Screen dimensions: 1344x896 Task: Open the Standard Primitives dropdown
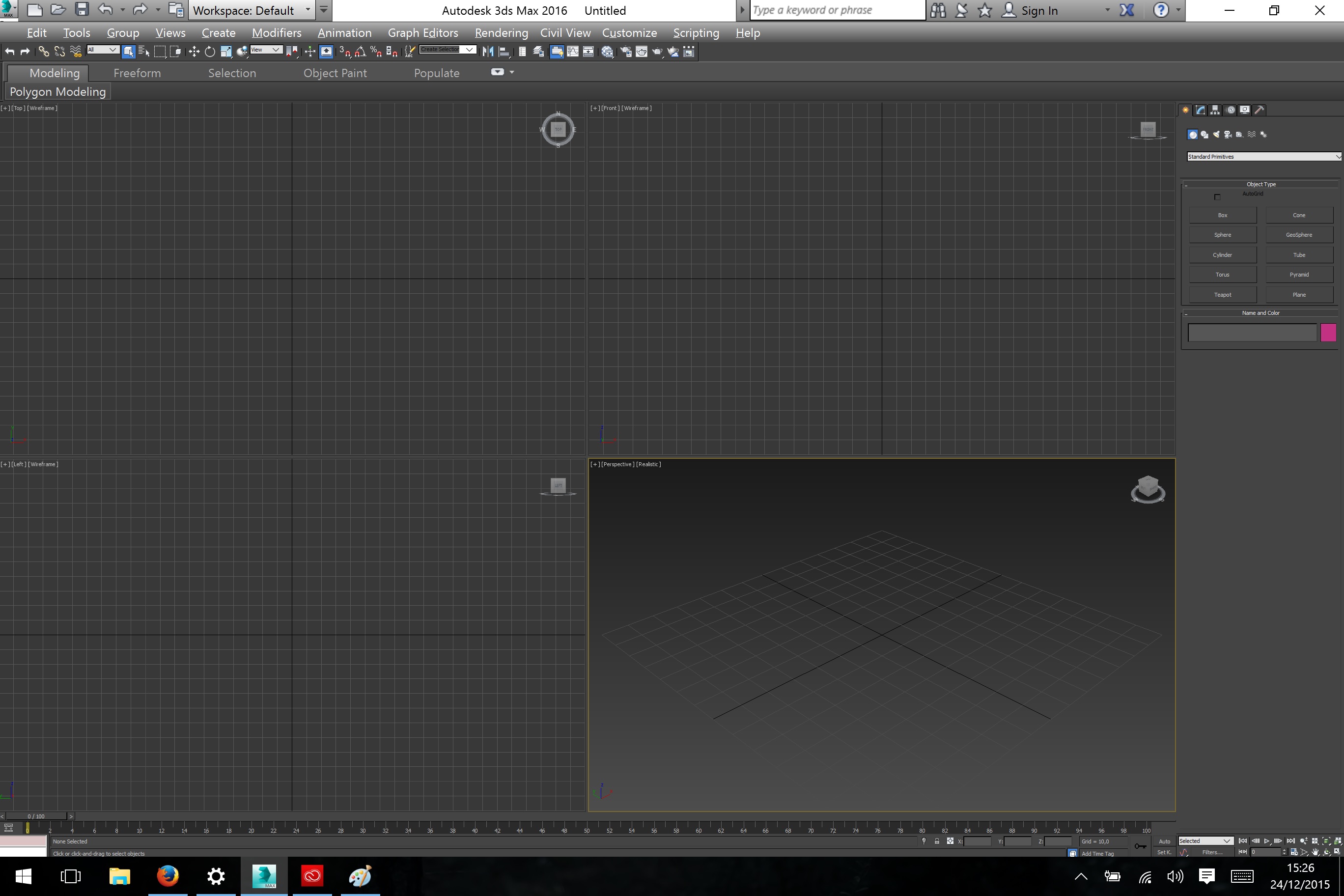[x=1263, y=157]
